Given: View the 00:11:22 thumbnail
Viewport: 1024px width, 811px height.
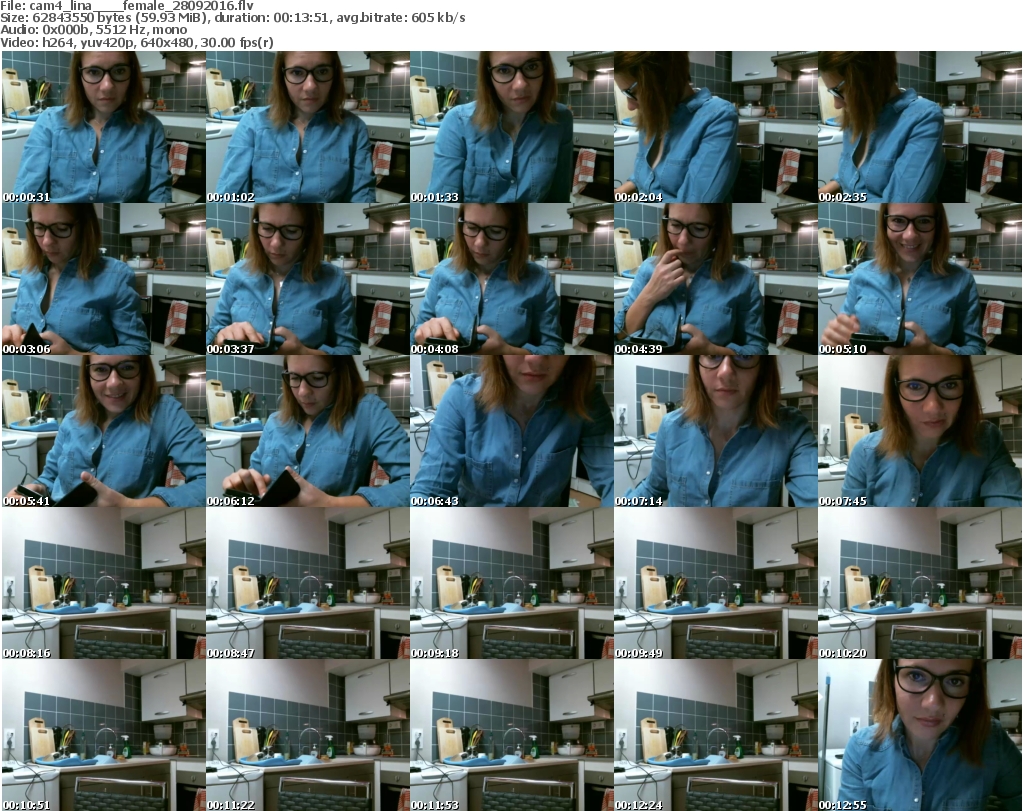Looking at the screenshot, I should click(x=308, y=735).
